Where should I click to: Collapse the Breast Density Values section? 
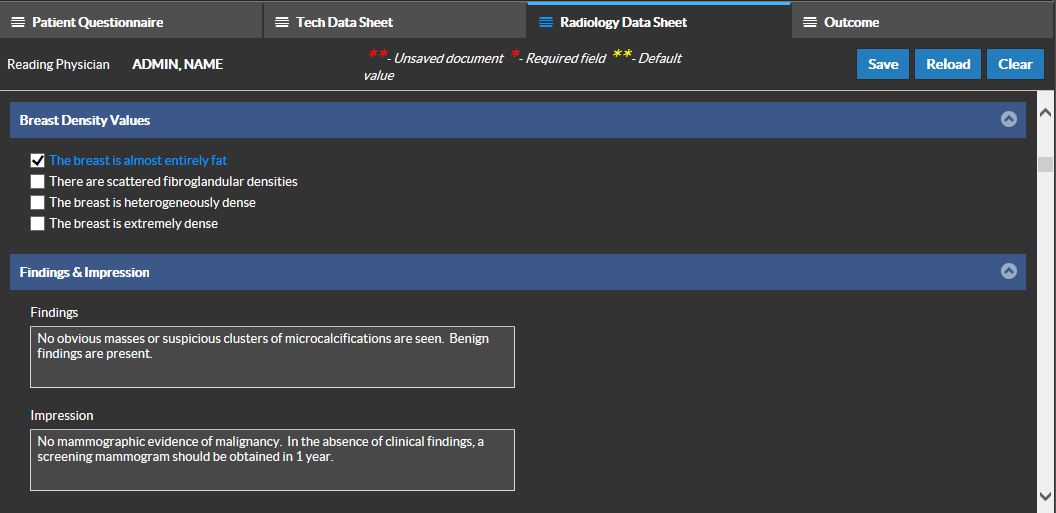point(1008,120)
